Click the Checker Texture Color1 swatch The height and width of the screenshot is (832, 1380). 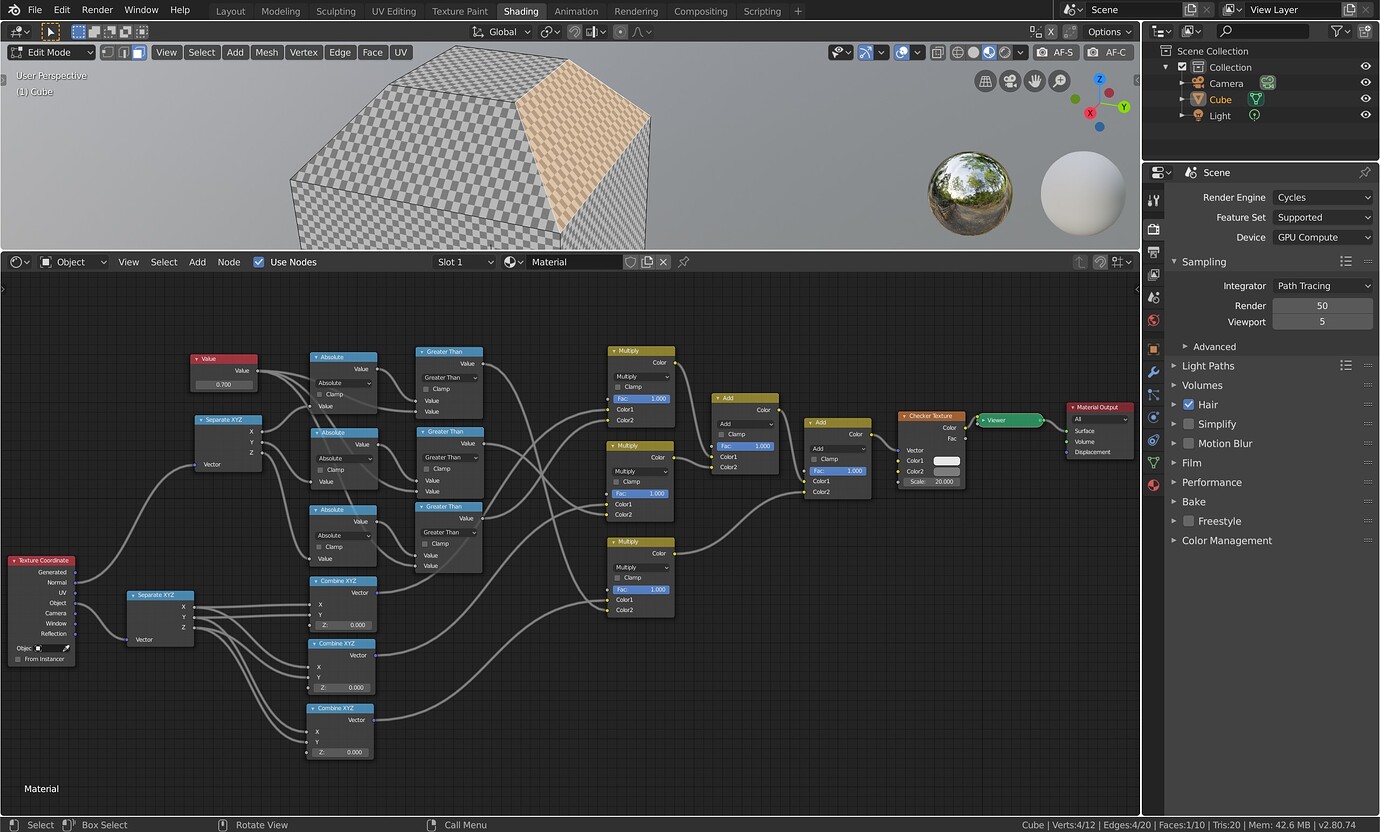coord(946,461)
